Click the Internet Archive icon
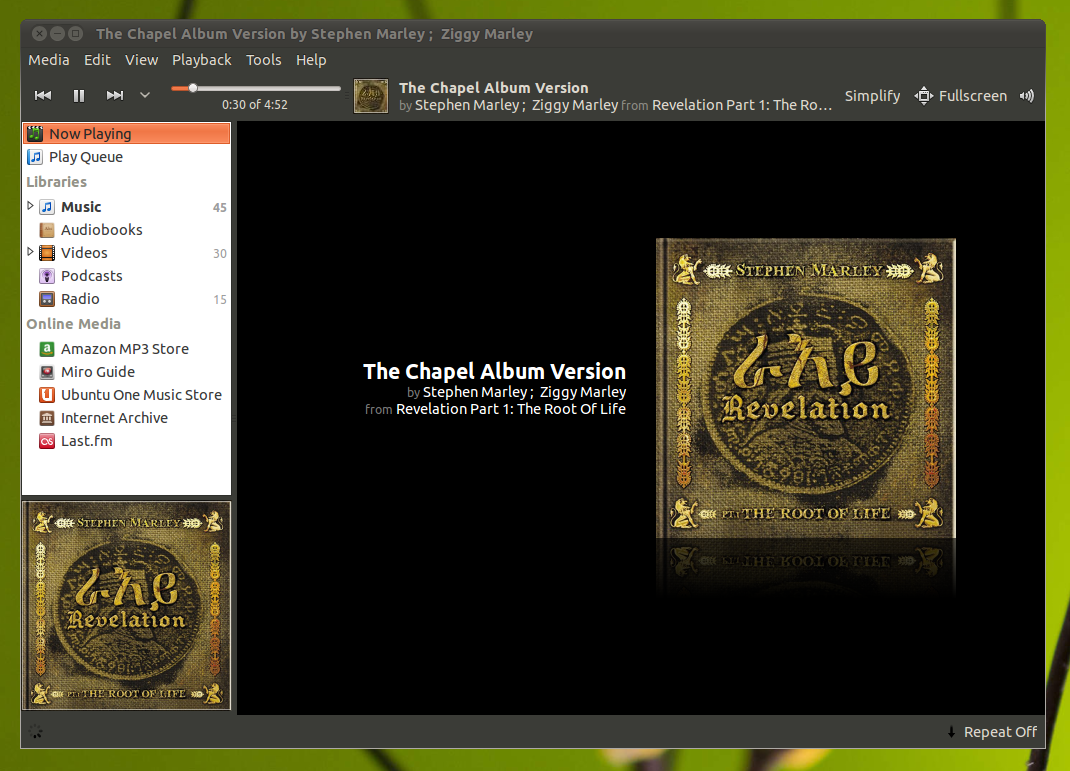The height and width of the screenshot is (771, 1070). [47, 418]
